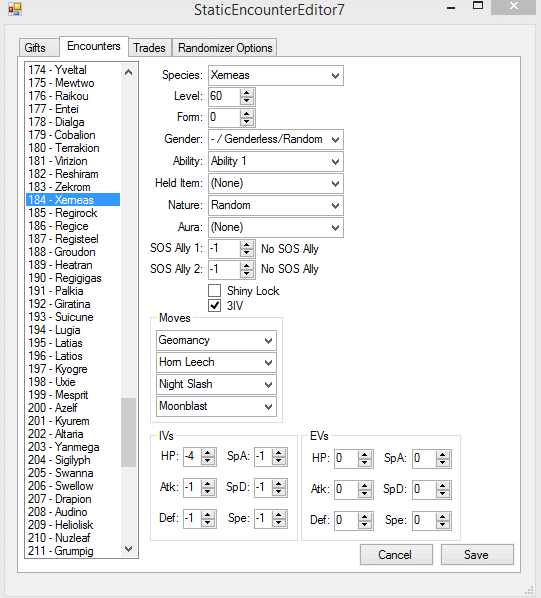
Task: Select 204 - Sigilyph entry
Action: 73,460
